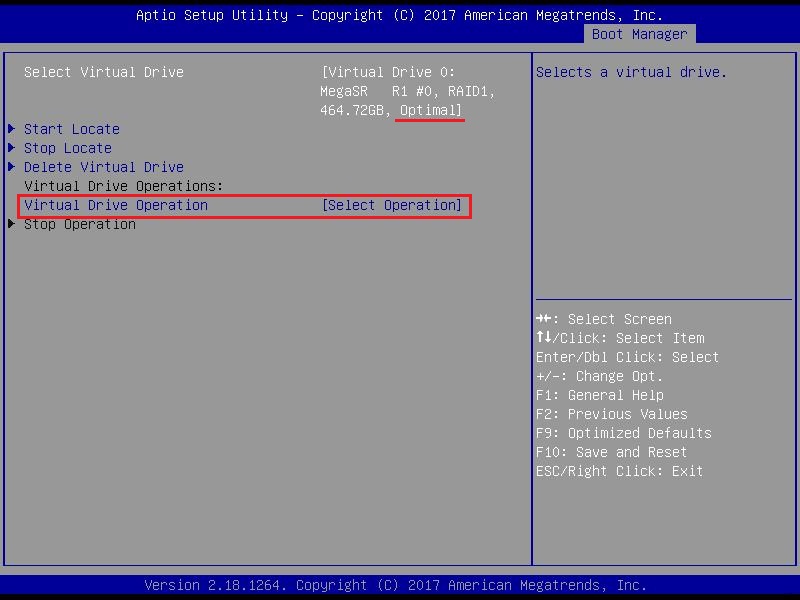Click the Select Virtual Drive label
The height and width of the screenshot is (600, 800).
pos(104,72)
